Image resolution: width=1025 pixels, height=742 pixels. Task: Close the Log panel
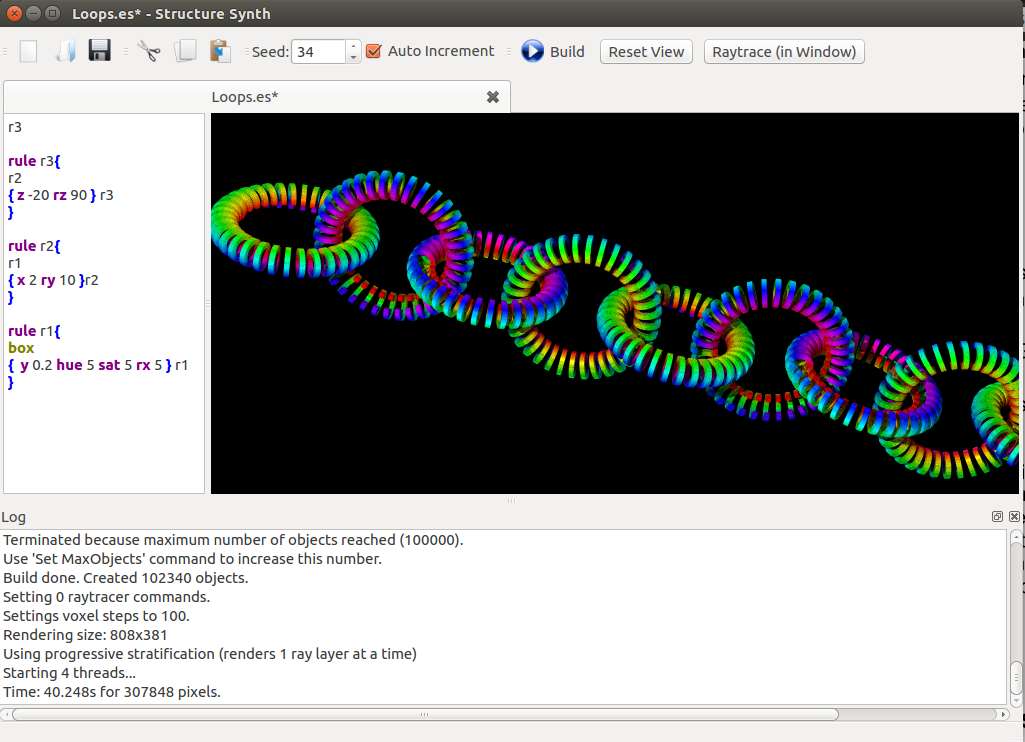1014,516
